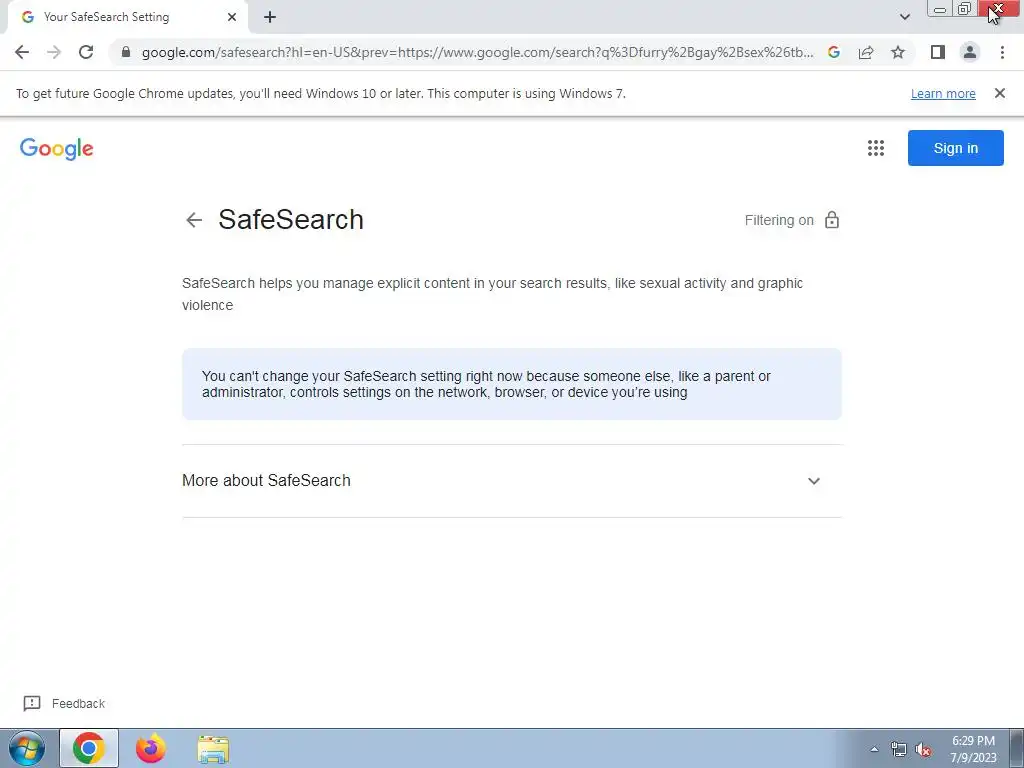Expand More about SafeSearch section

511,481
